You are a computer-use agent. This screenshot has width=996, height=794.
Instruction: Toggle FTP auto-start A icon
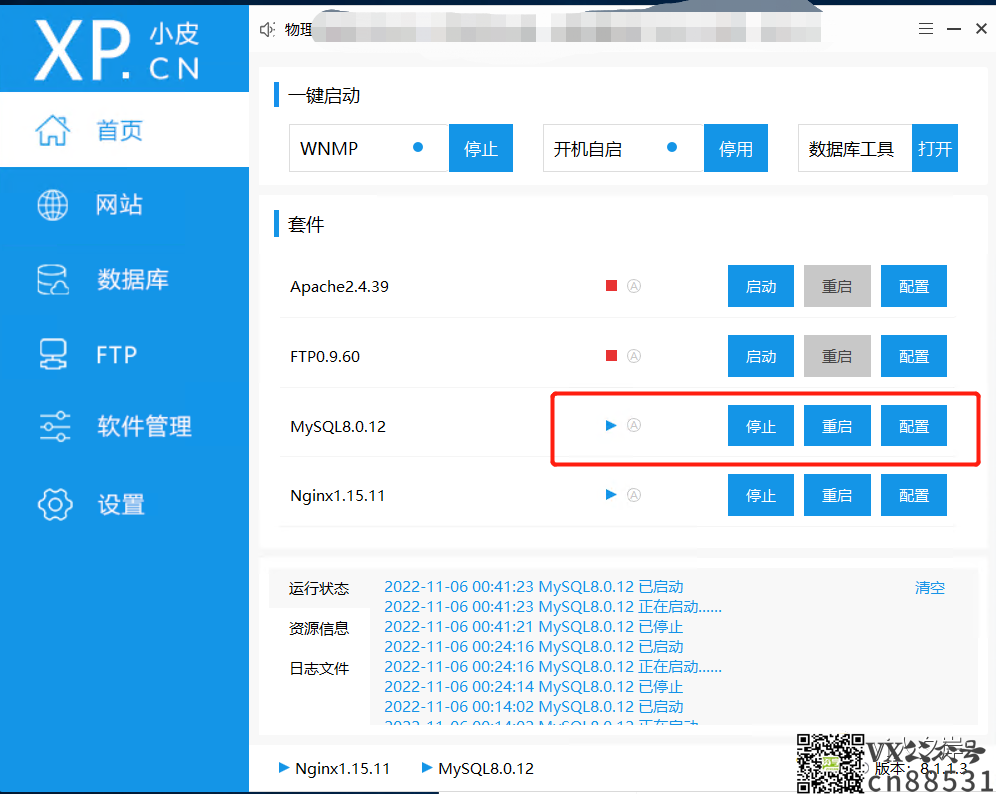pos(634,356)
